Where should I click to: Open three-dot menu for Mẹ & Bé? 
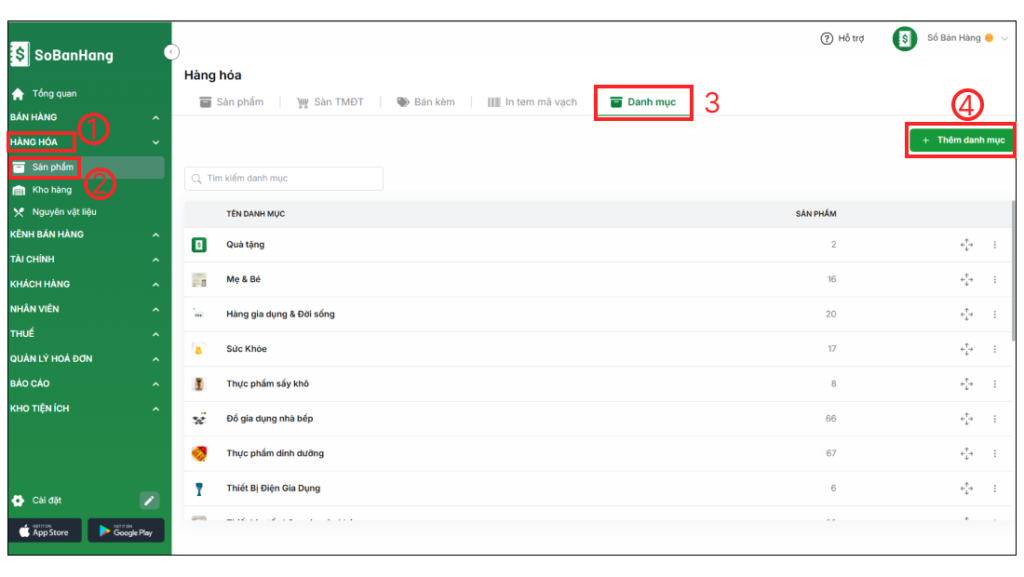click(994, 280)
